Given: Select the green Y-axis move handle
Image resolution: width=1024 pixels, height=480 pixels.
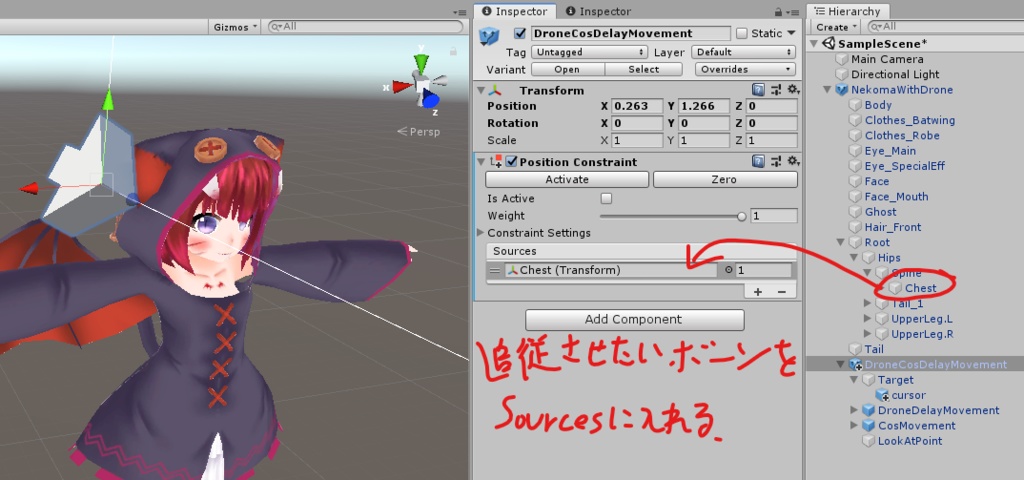Looking at the screenshot, I should (x=108, y=100).
